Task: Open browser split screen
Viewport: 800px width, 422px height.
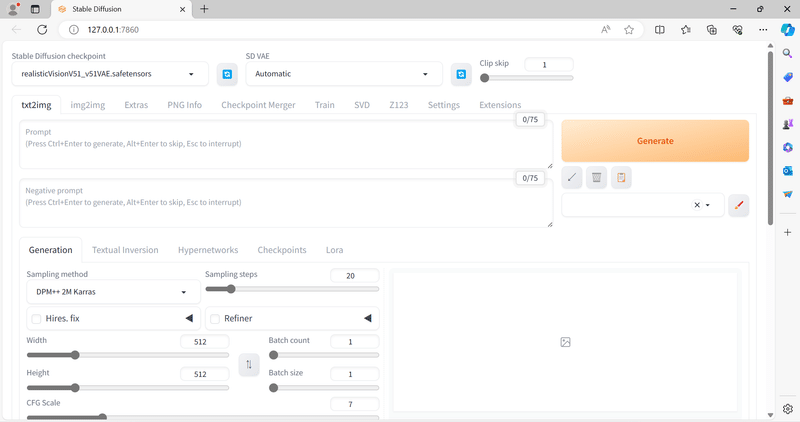Action: pyautogui.click(x=660, y=30)
